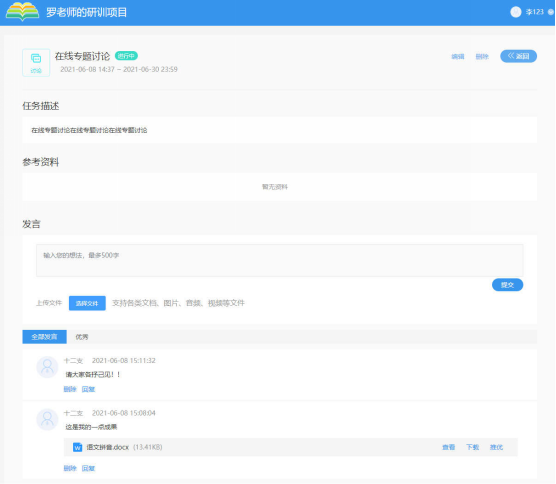Click the Word icon of 语文拼音.docx

tap(77, 447)
